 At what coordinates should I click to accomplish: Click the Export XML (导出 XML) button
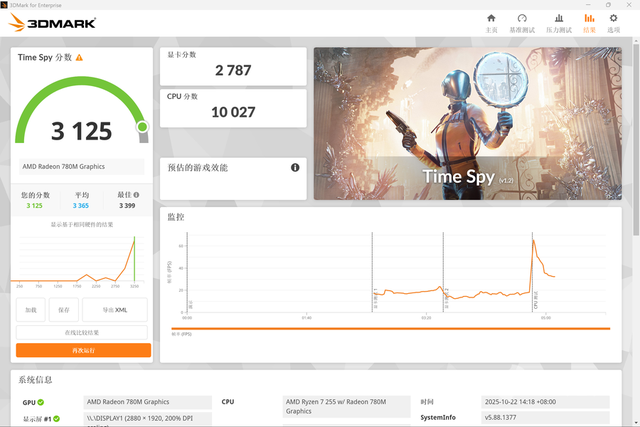[x=115, y=310]
